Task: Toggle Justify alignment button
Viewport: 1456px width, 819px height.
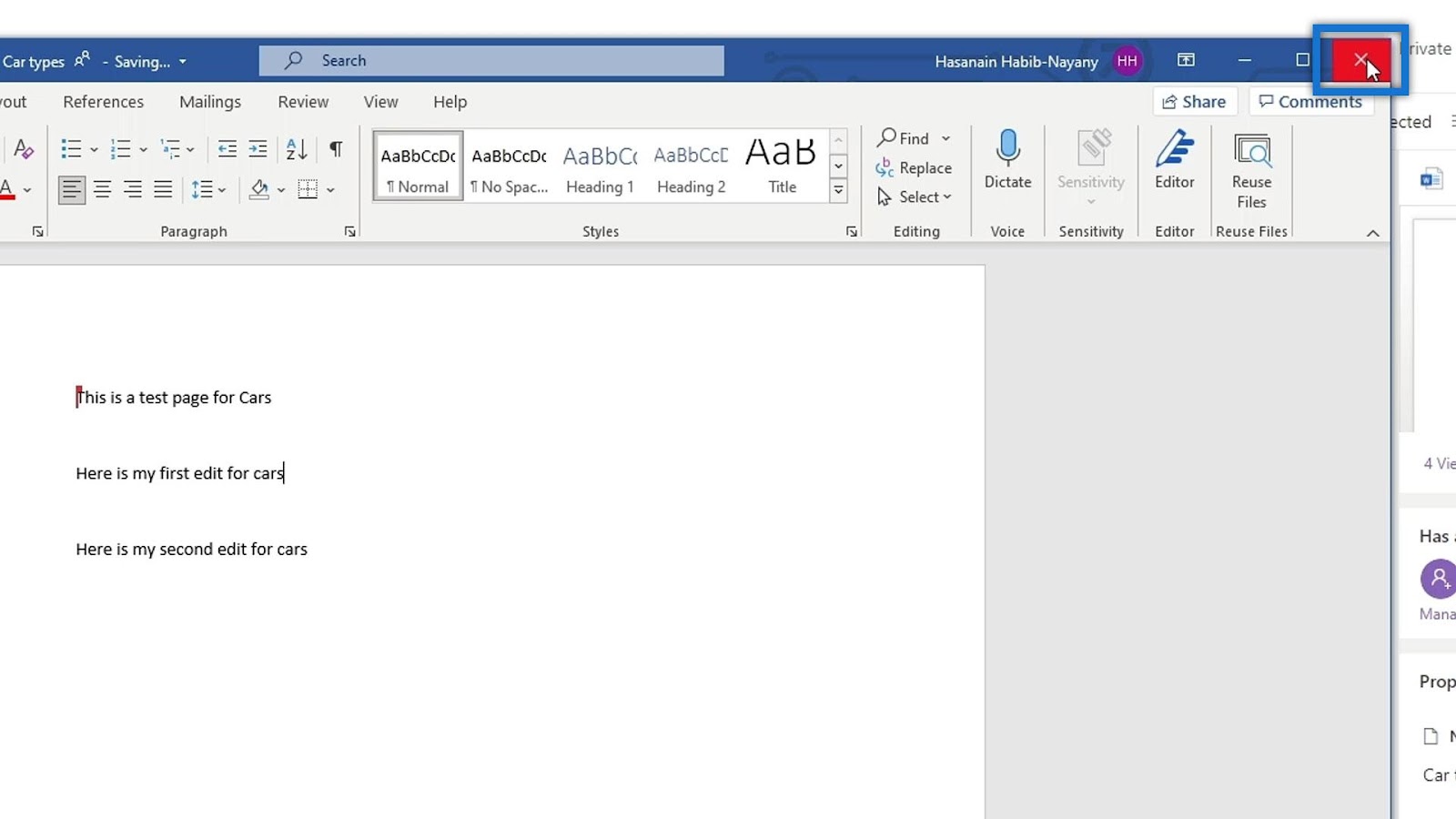Action: tap(163, 189)
